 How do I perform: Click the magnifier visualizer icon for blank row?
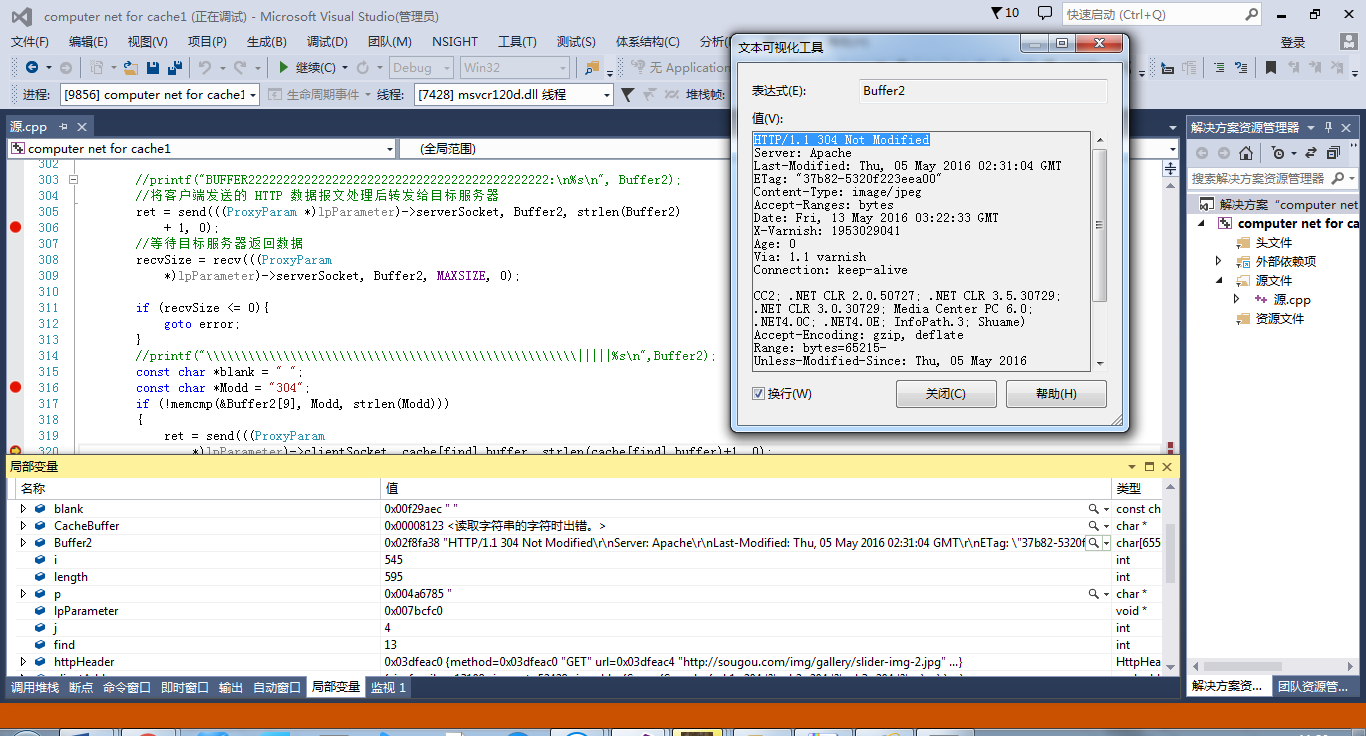tap(1094, 509)
